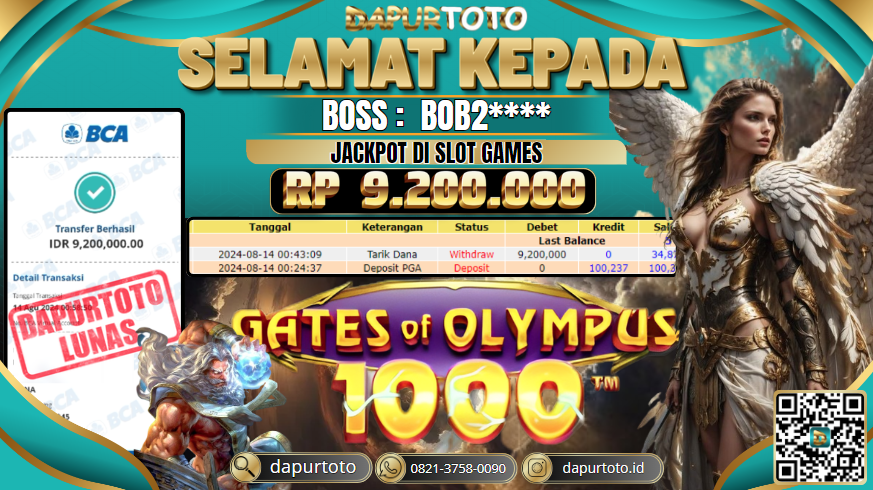The image size is (873, 490).
Task: Select the Tanggal column header
Action: coord(269,227)
